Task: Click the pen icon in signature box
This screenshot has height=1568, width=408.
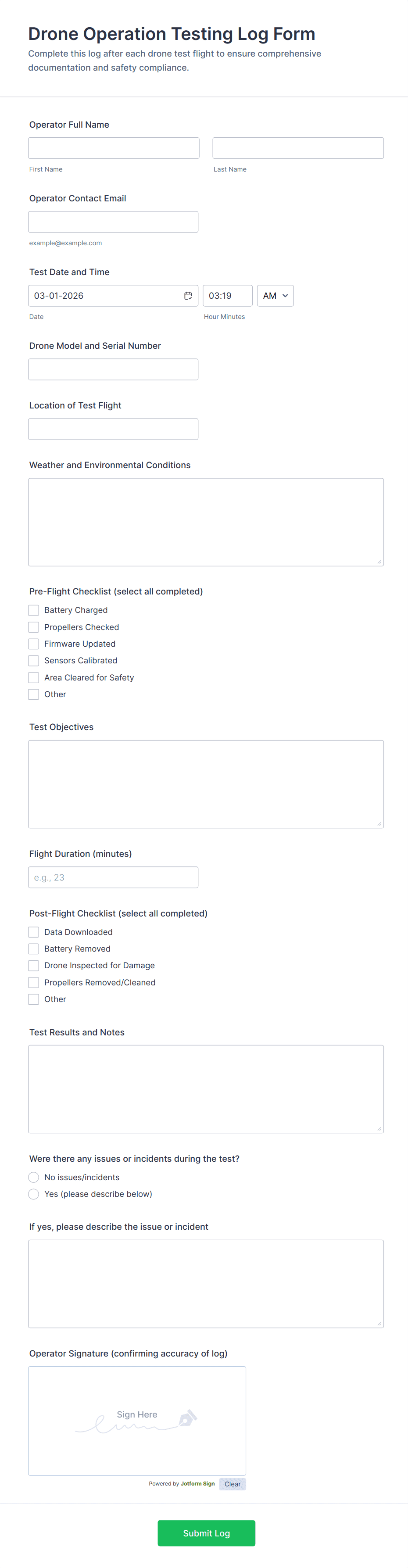Action: [187, 1419]
